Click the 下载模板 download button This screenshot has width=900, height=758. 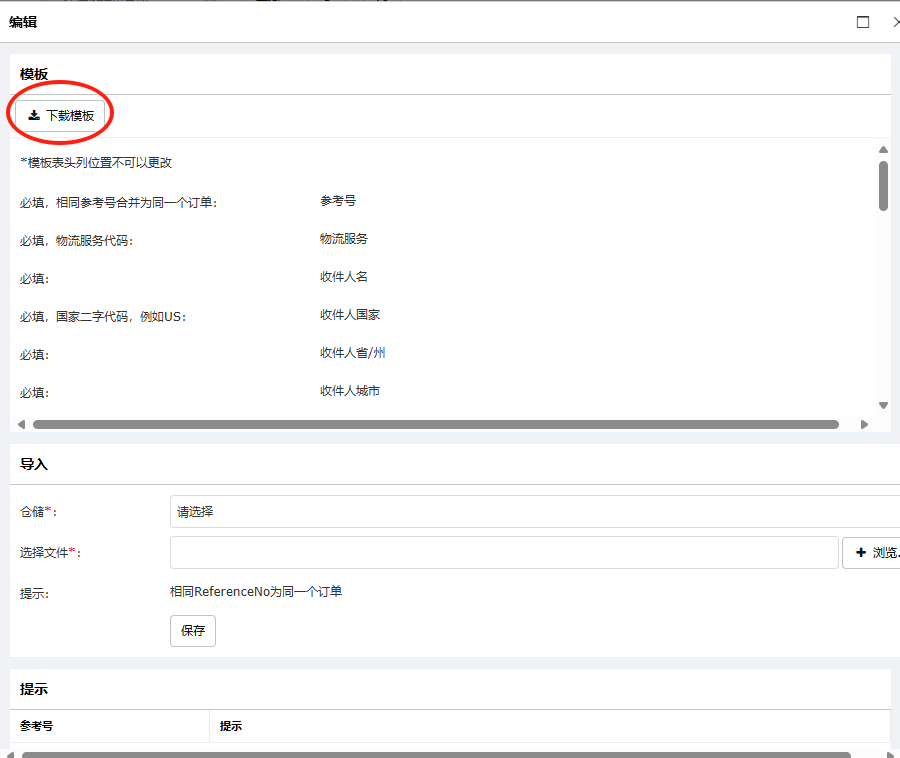(x=61, y=115)
